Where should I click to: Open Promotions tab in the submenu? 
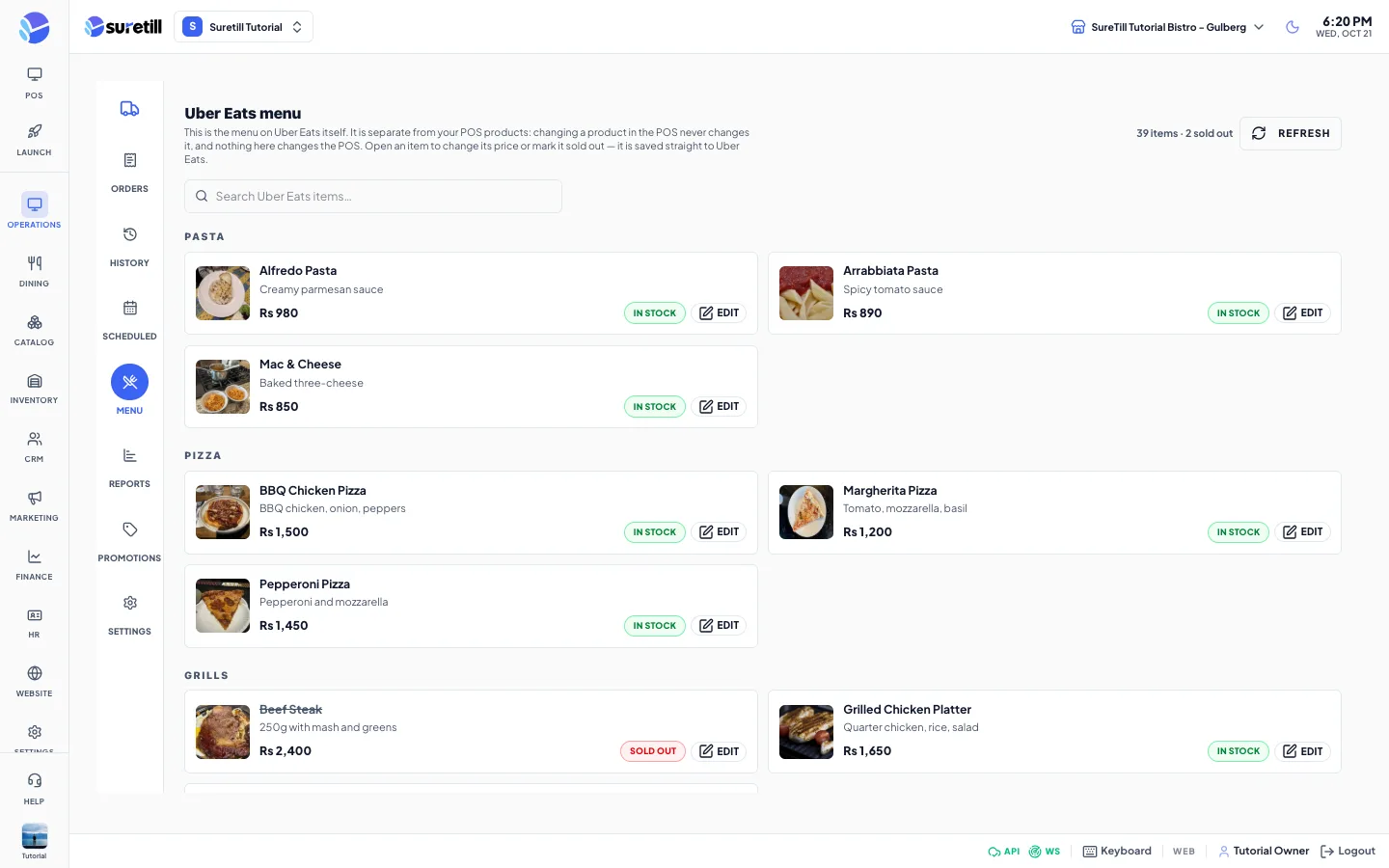coord(129,542)
